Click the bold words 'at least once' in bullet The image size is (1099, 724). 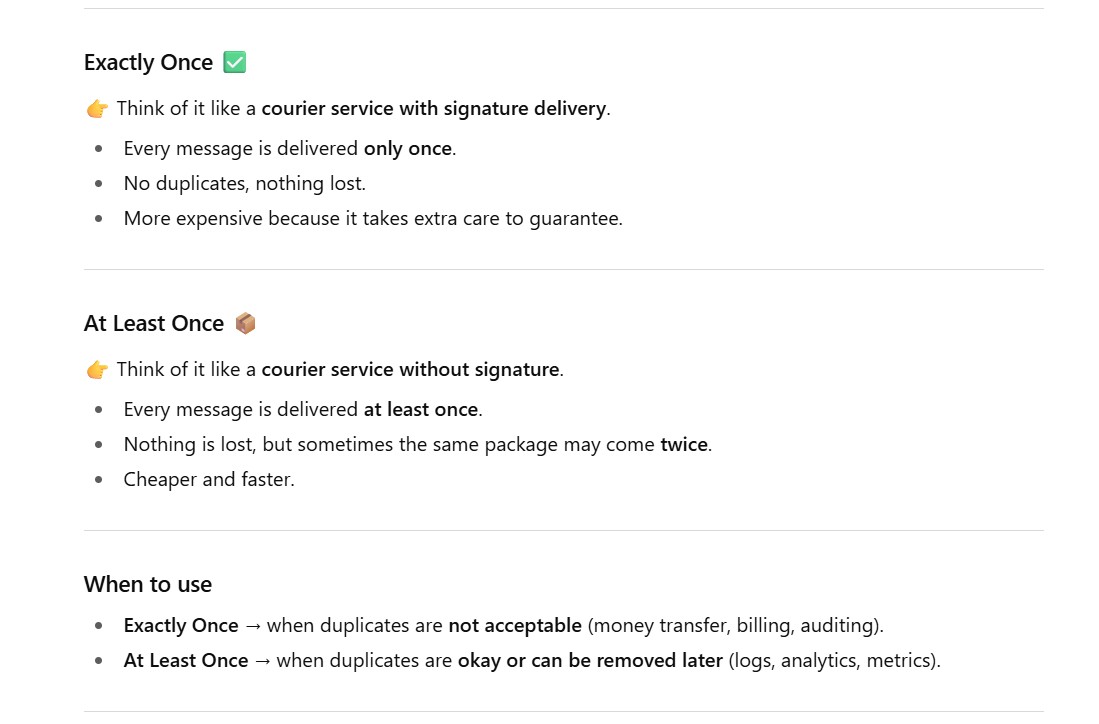[x=421, y=410]
